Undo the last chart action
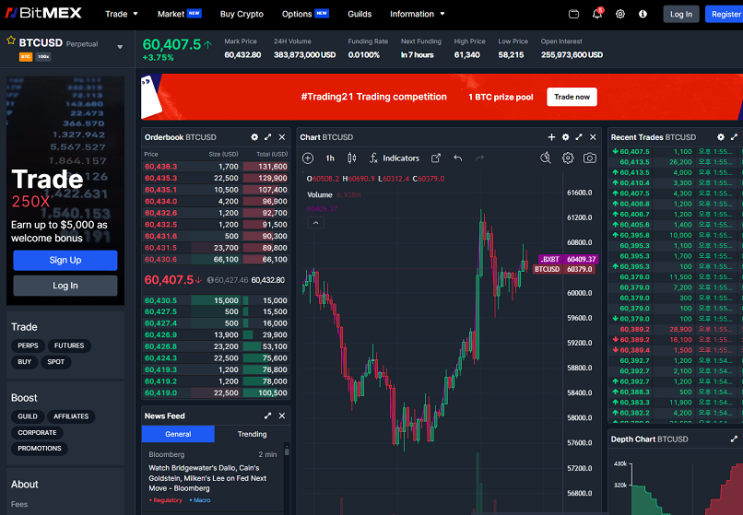 458,158
